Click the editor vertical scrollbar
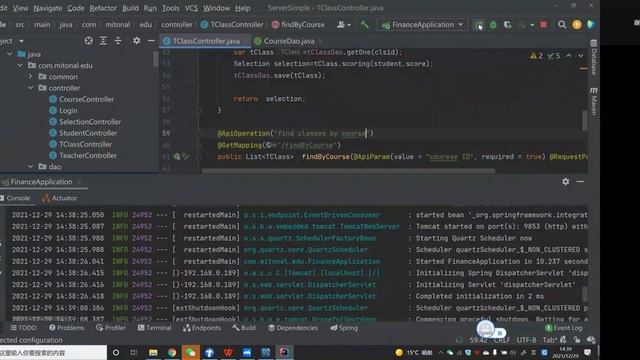Viewport: 640px width, 360px height. 585,120
